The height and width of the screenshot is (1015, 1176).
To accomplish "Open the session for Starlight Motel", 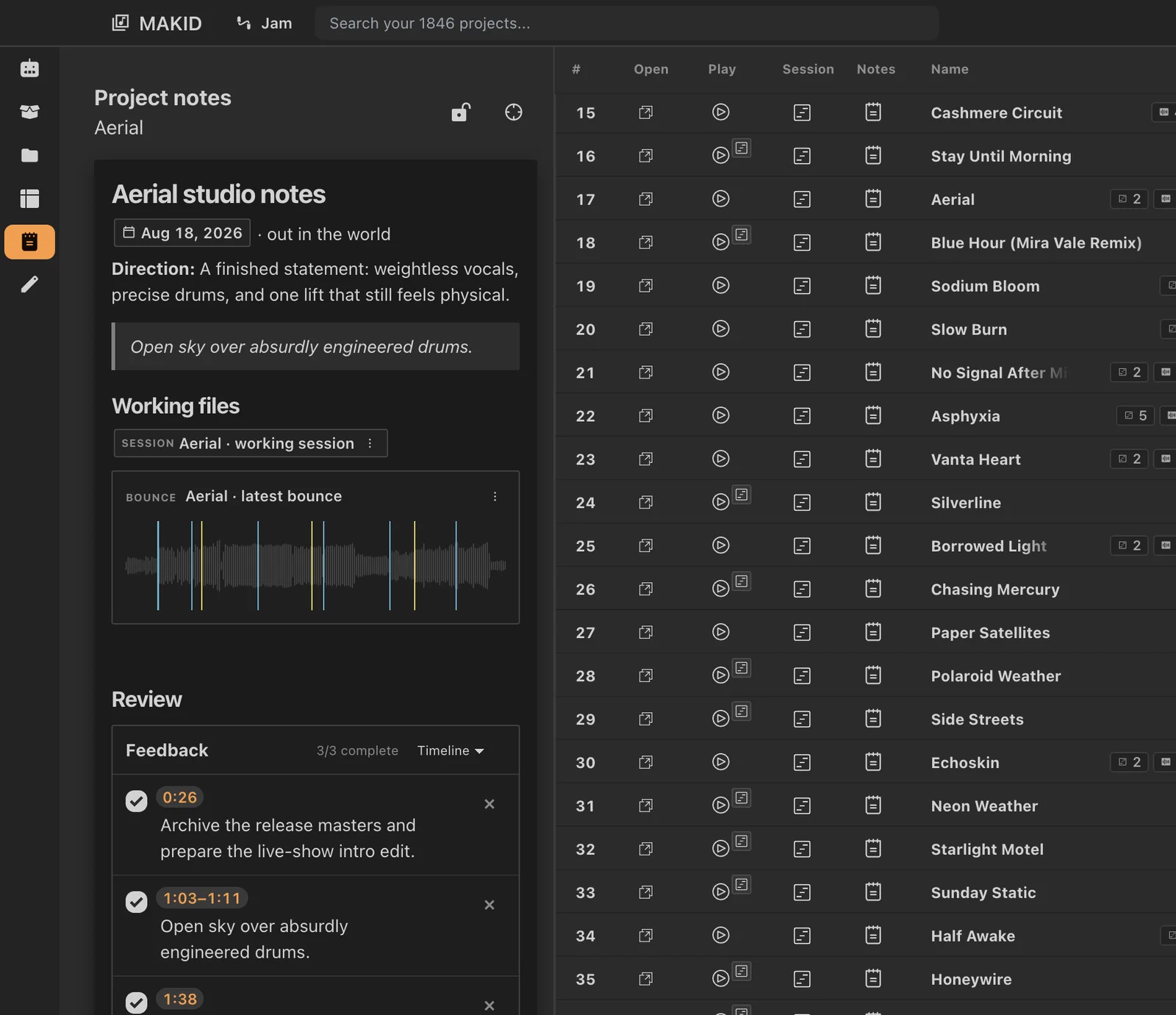I will (802, 850).
